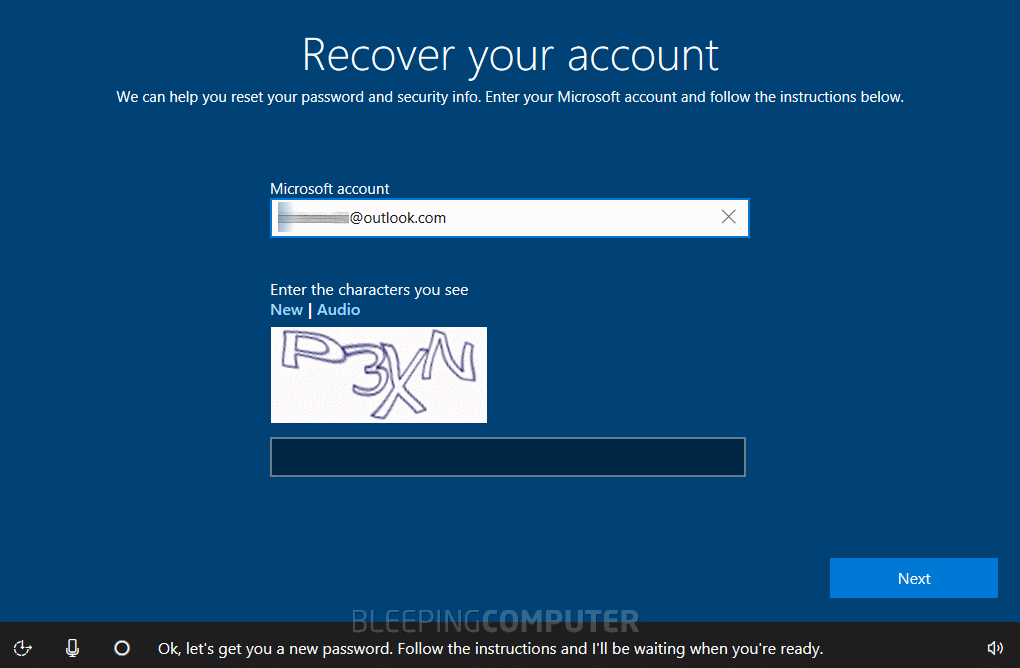Open accessibility options beside the microphone icon
Viewport: 1020px width, 668px height.
22,648
